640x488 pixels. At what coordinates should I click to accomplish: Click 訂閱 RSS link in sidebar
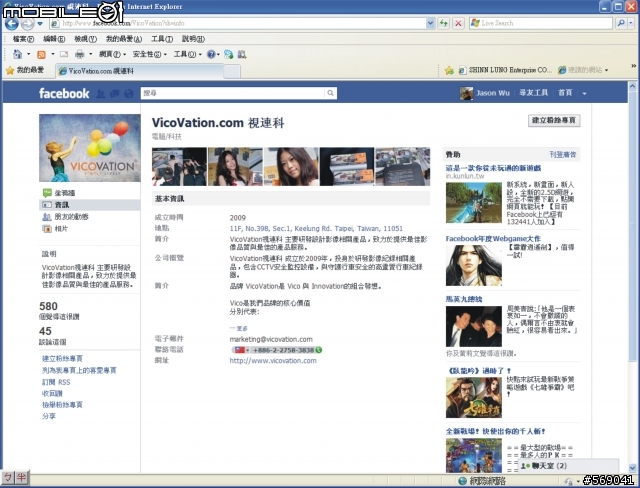[x=56, y=382]
